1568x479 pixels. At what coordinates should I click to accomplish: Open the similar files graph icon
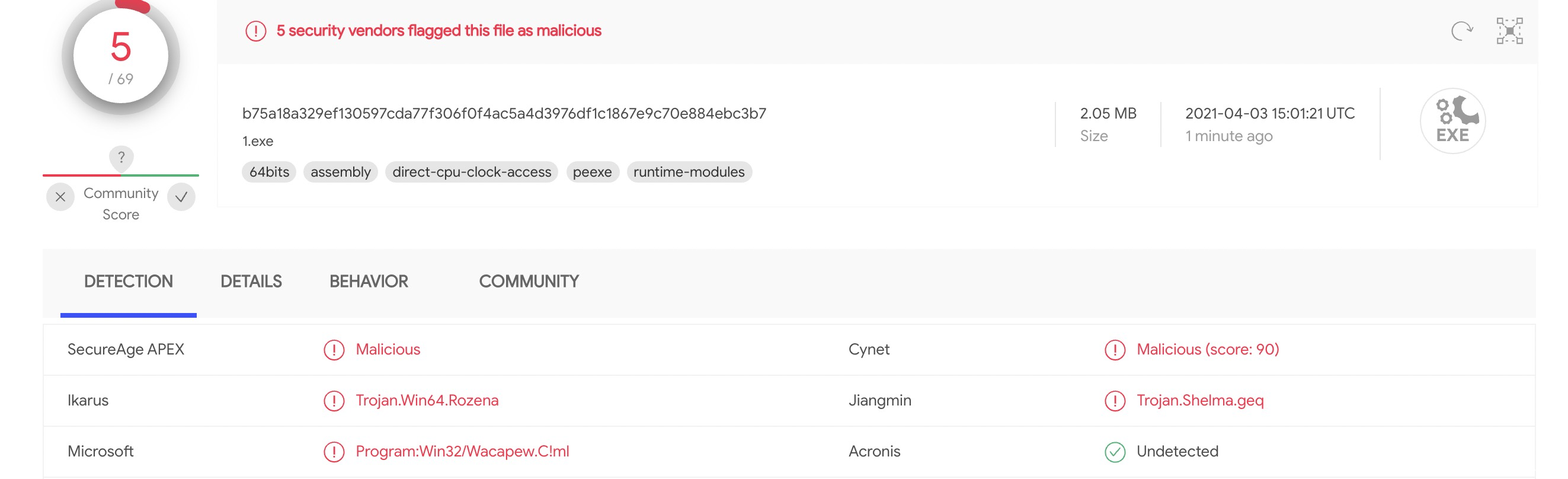1509,30
